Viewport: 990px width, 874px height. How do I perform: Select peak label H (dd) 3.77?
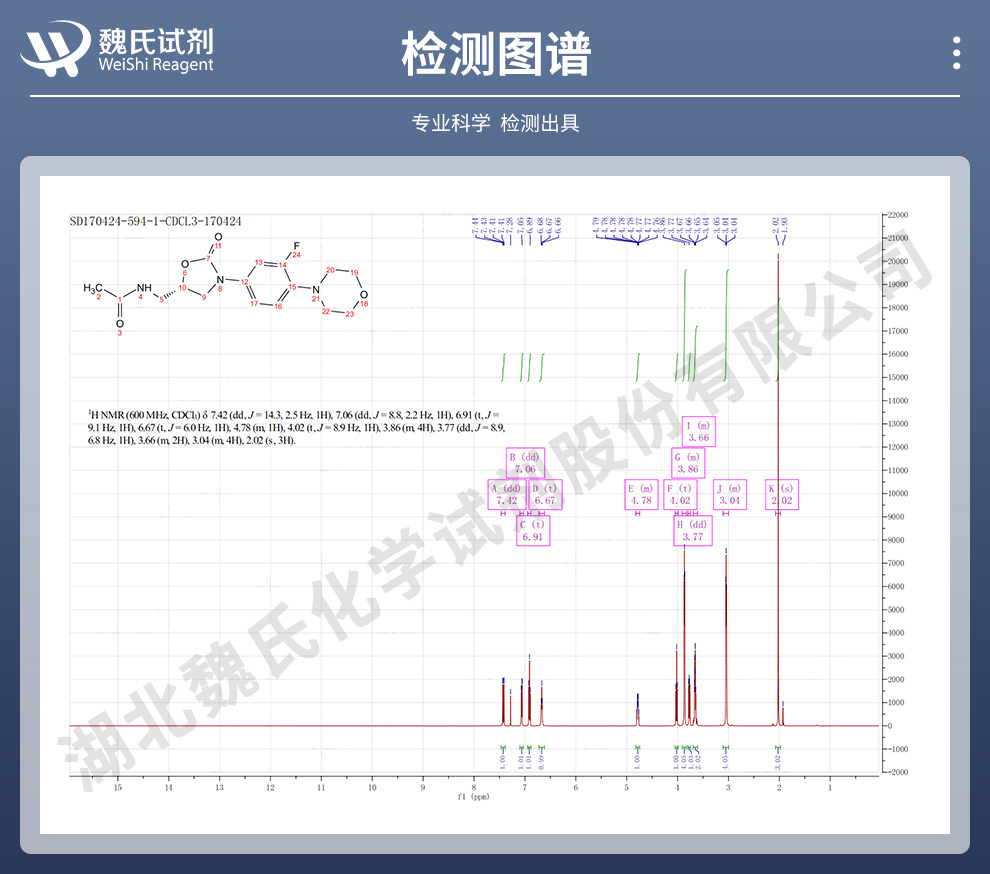[693, 530]
